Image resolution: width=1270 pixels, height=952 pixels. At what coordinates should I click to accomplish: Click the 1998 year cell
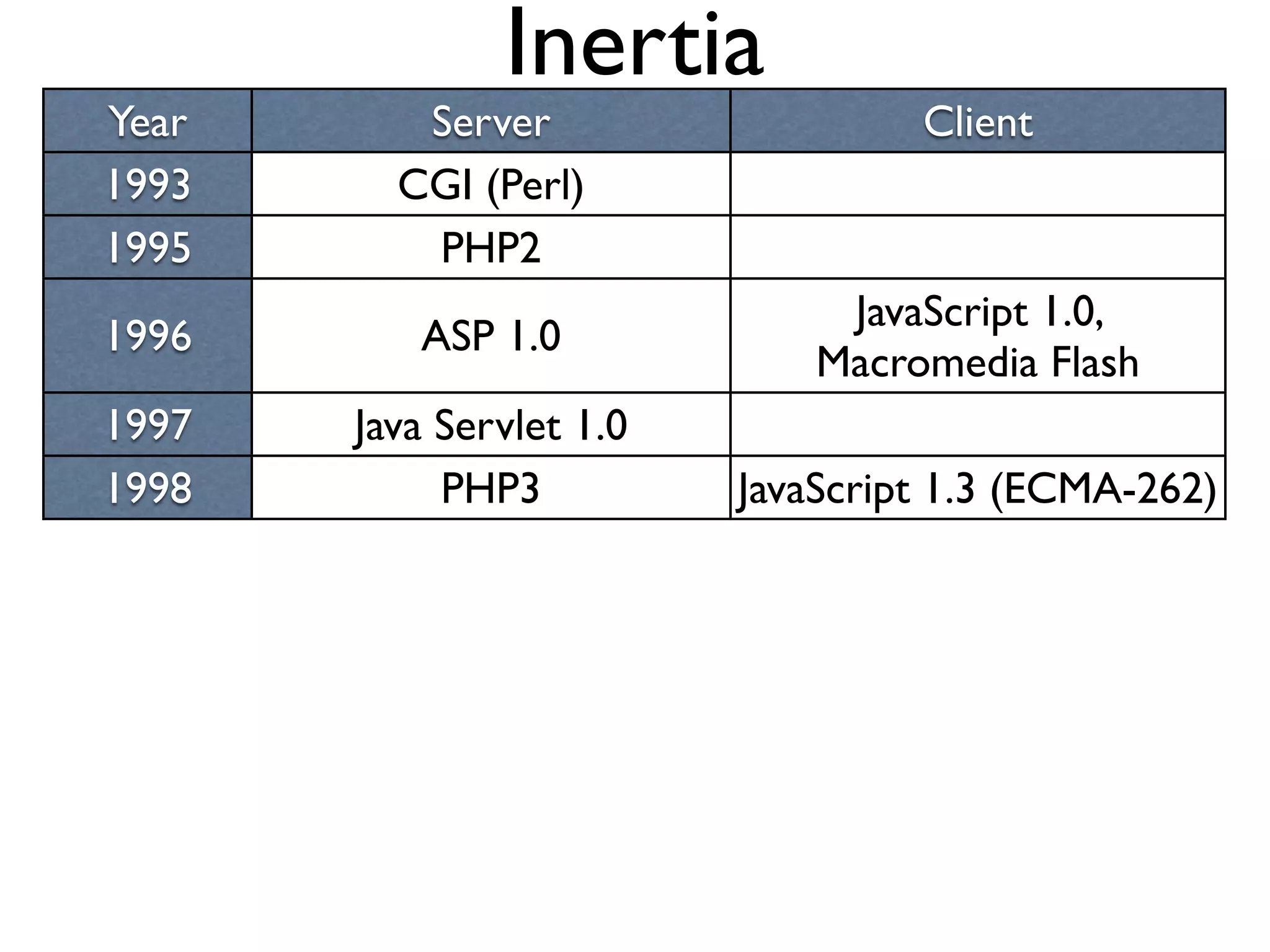point(148,488)
